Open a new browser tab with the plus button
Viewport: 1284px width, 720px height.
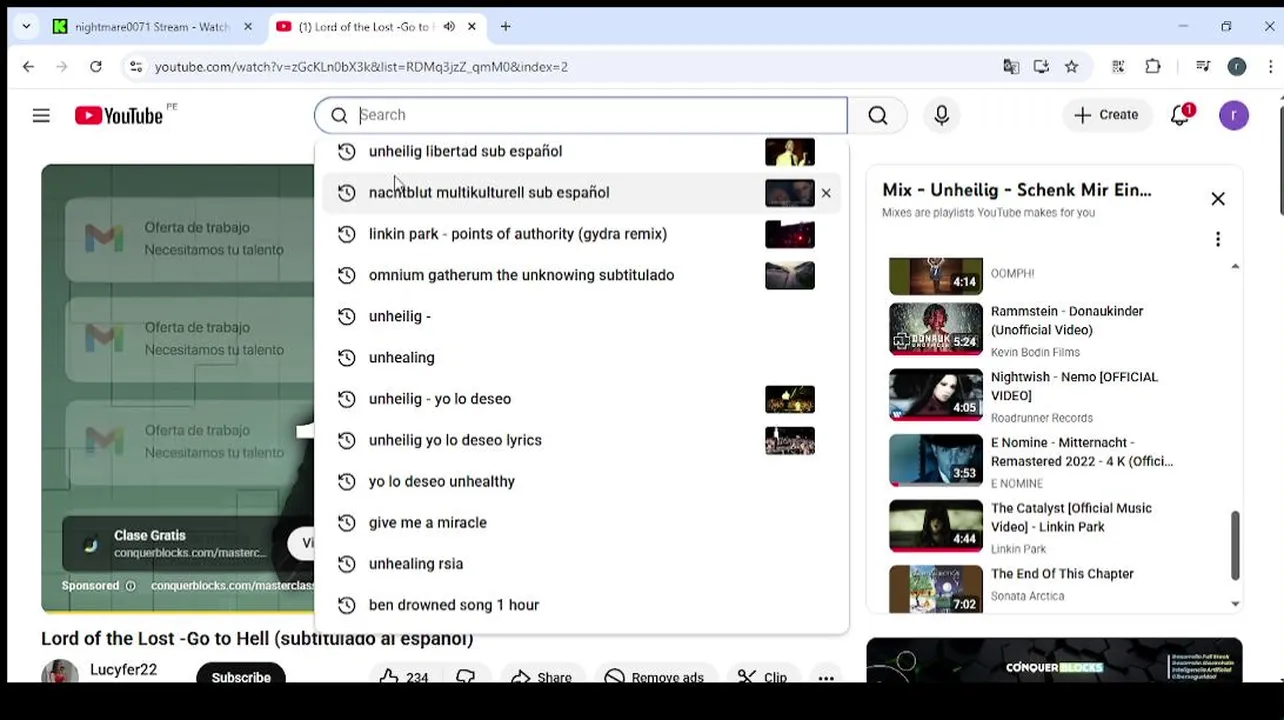click(505, 27)
